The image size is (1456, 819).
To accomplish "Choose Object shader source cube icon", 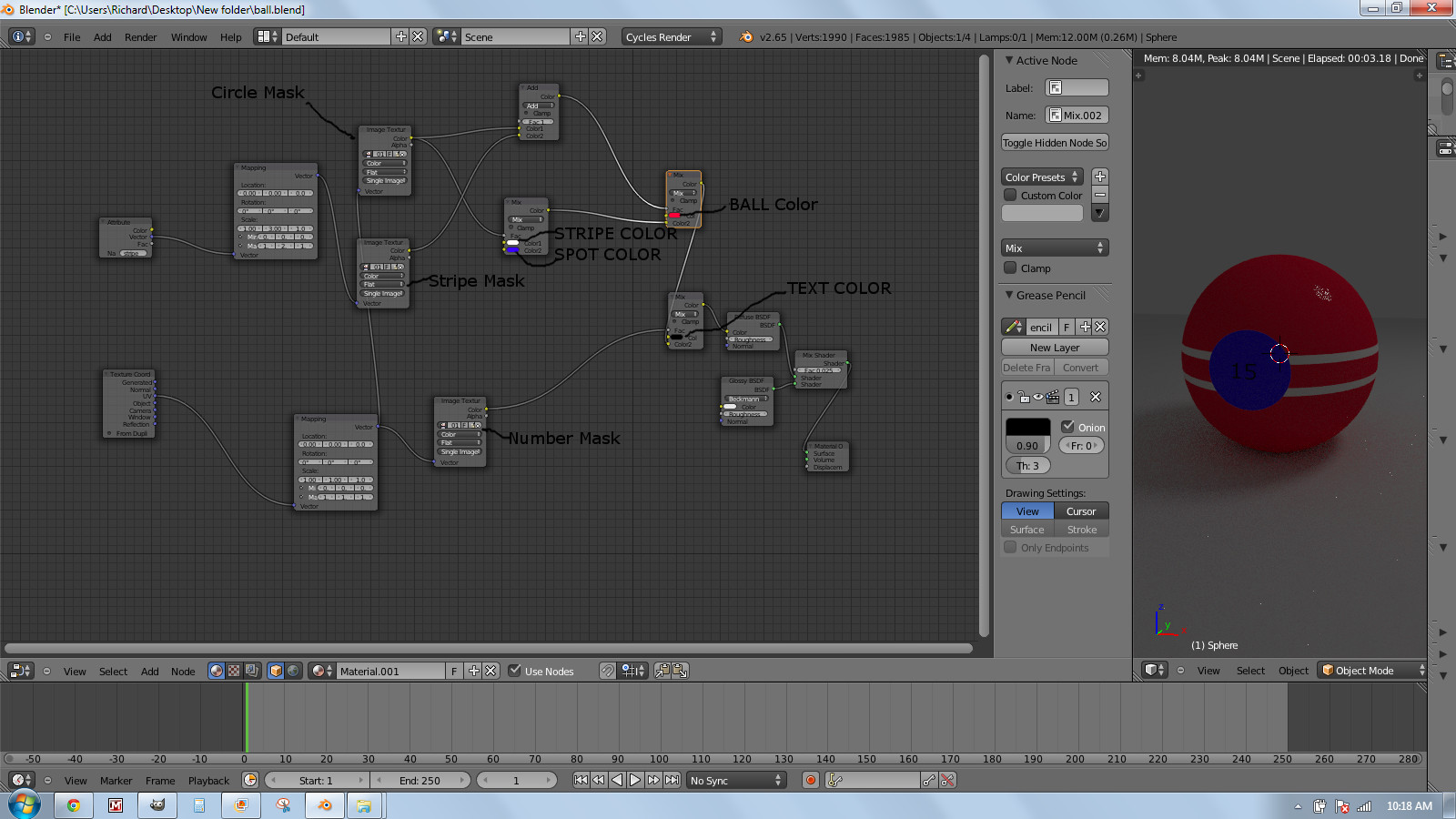I will pyautogui.click(x=276, y=671).
